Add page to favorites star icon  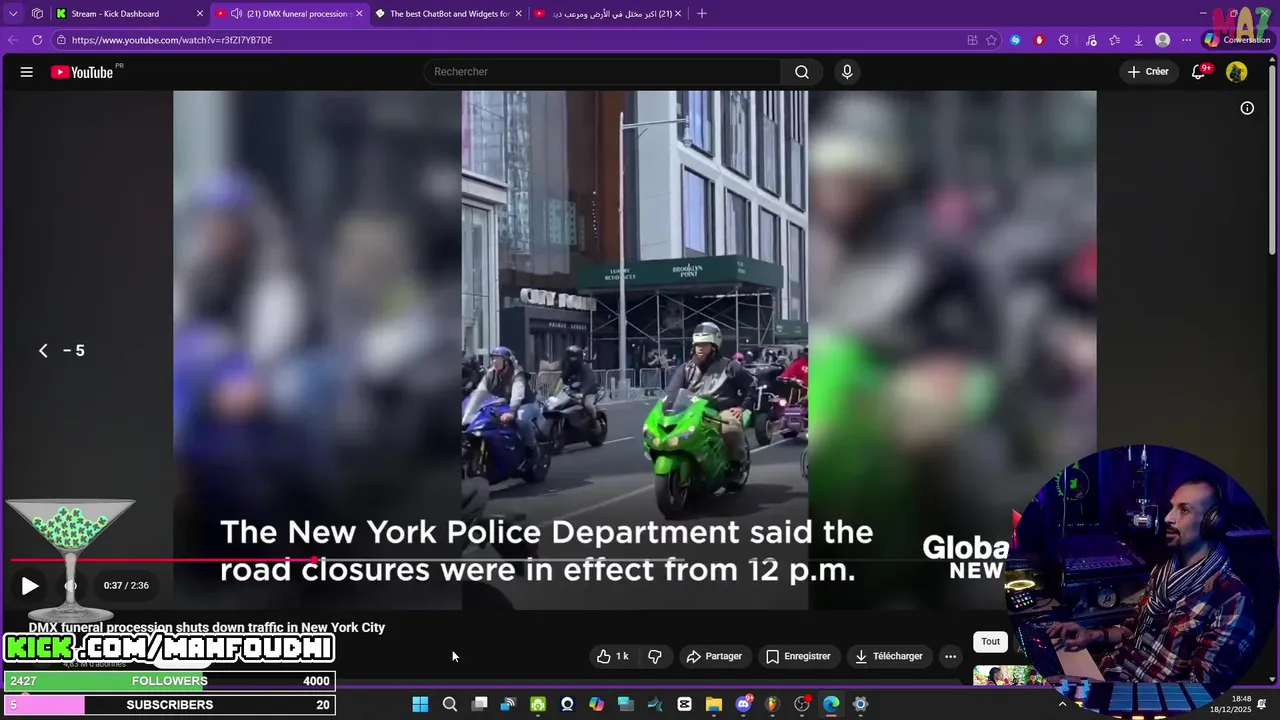coord(991,40)
